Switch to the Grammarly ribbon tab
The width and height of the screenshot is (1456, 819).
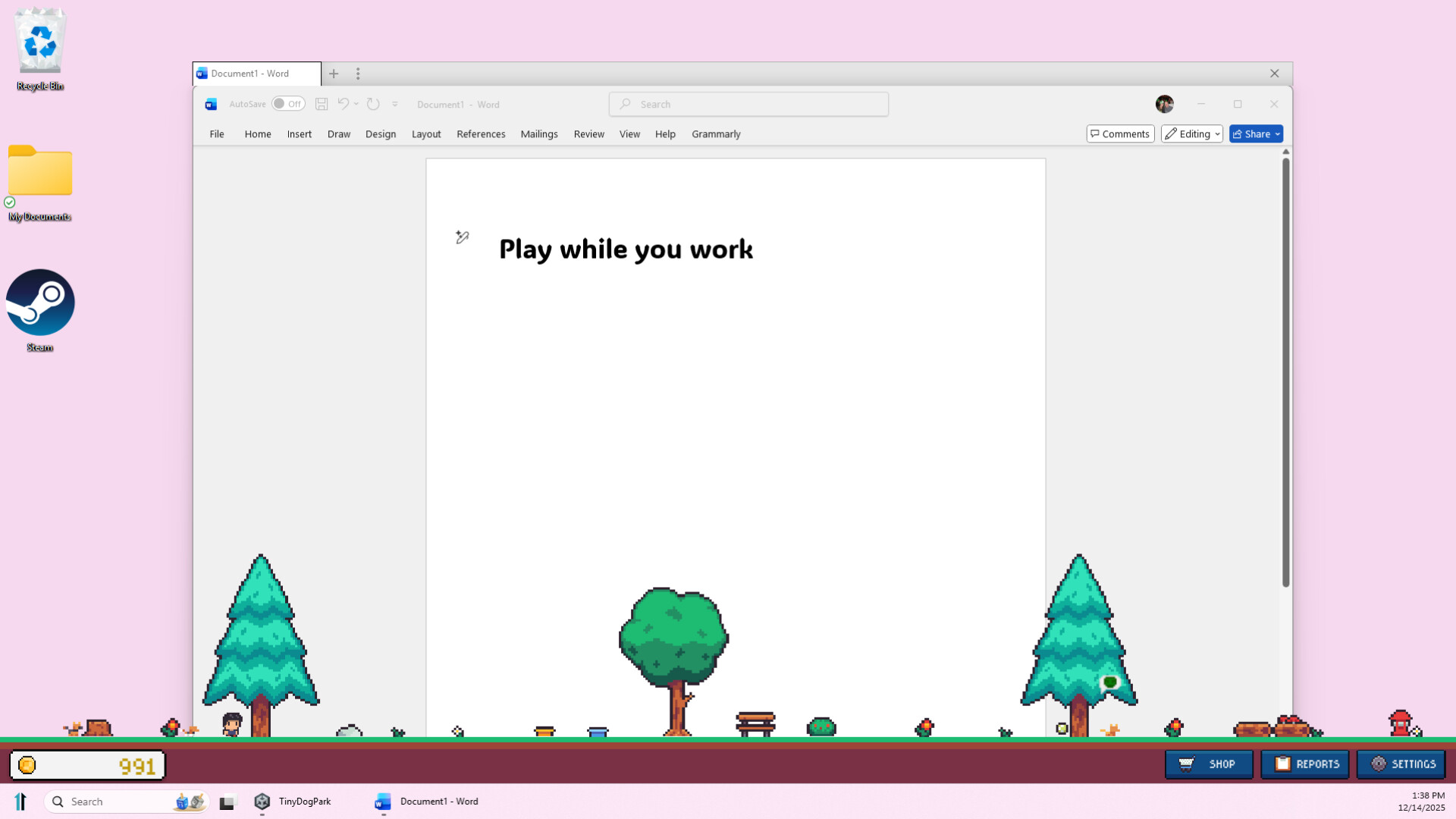(715, 133)
